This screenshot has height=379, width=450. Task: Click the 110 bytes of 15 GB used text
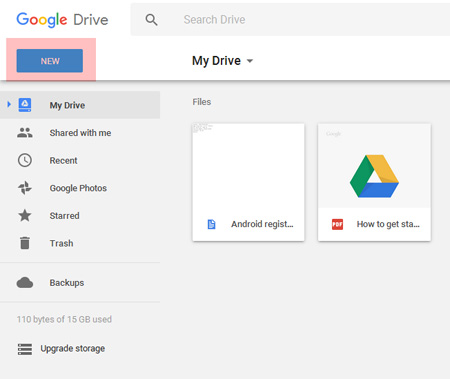click(x=64, y=319)
